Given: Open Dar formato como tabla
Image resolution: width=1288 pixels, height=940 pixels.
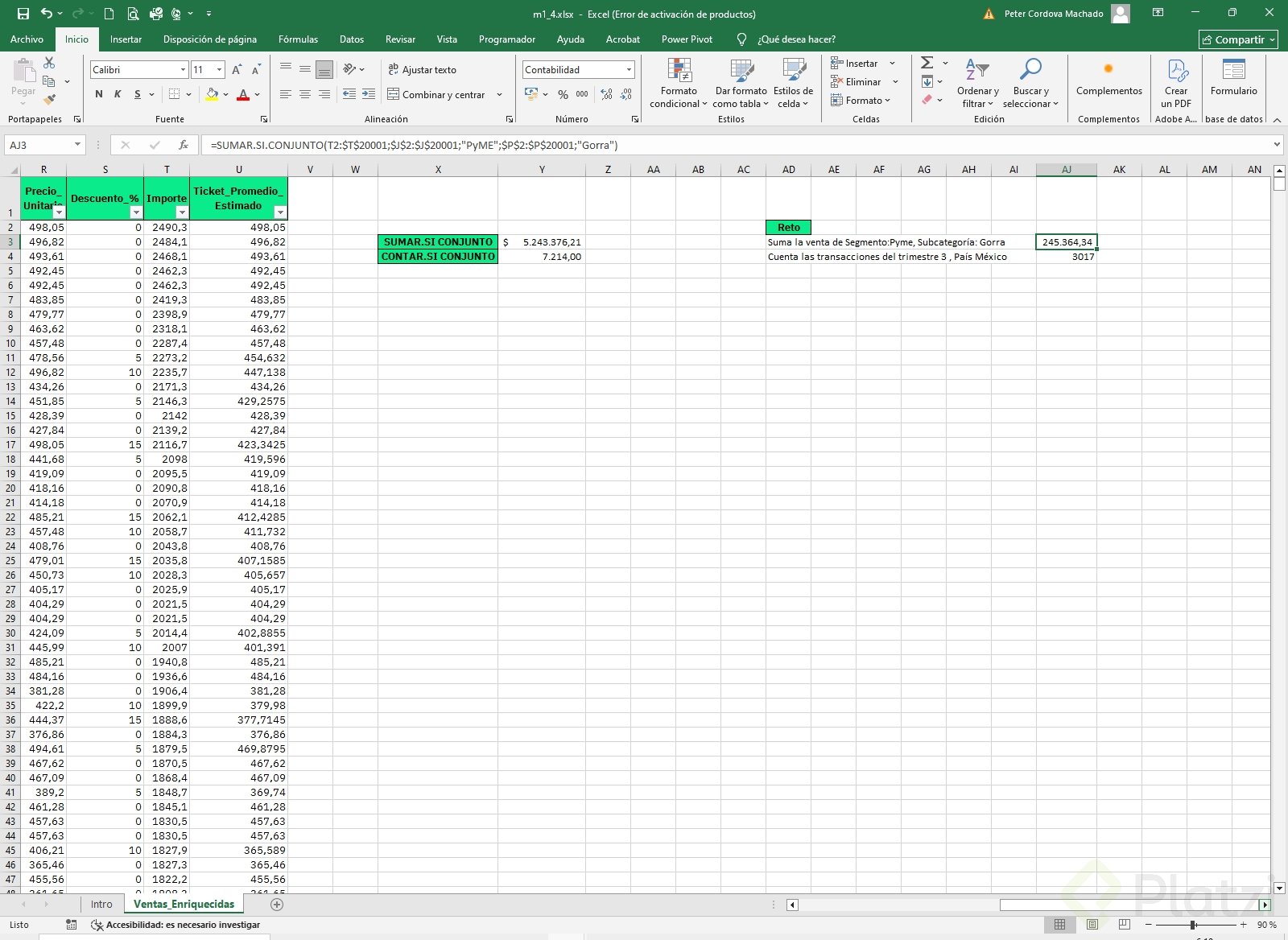Looking at the screenshot, I should click(741, 83).
